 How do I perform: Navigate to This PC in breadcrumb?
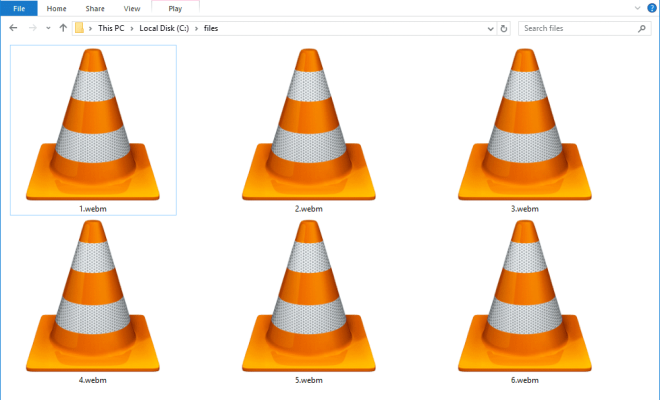pos(111,28)
